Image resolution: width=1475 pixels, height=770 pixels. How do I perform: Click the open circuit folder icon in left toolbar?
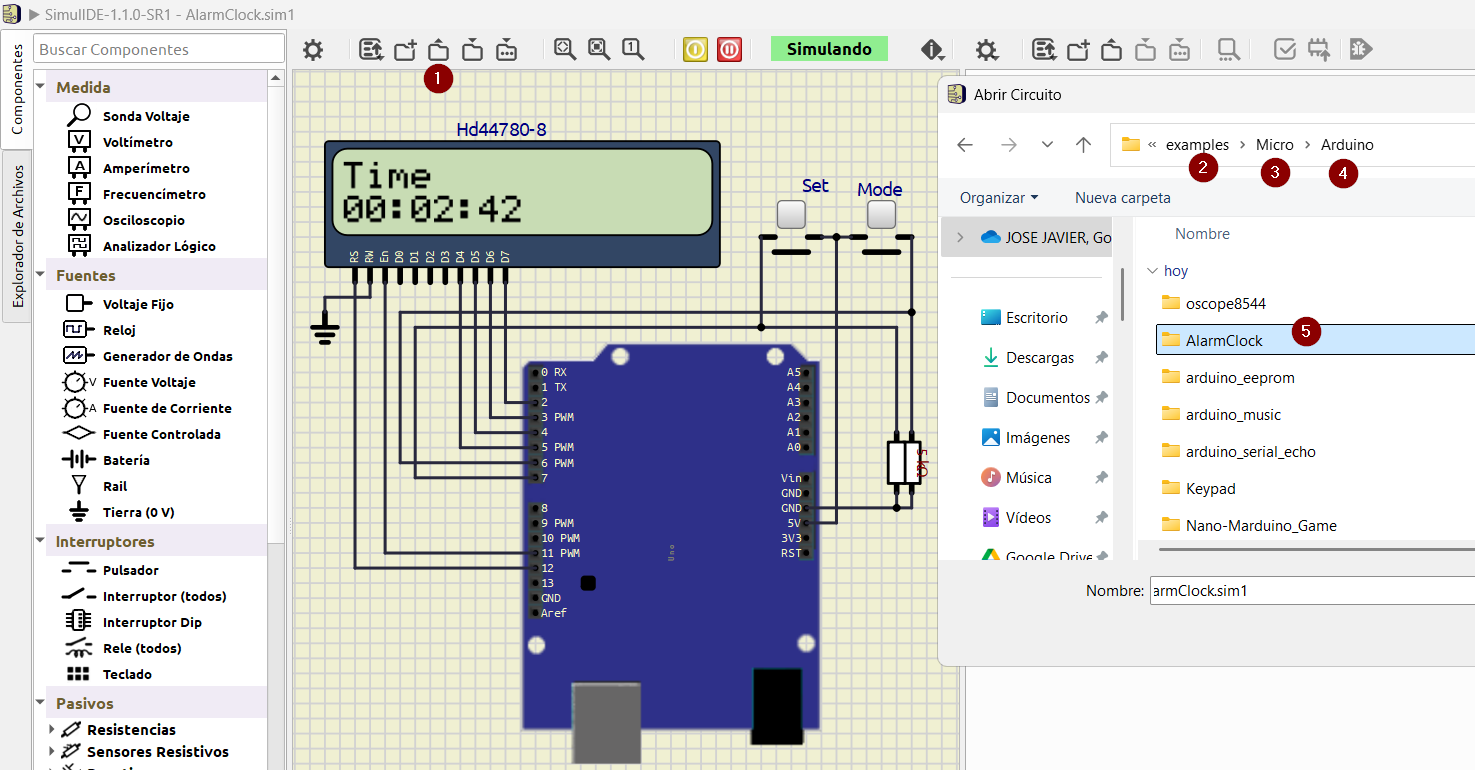(438, 49)
